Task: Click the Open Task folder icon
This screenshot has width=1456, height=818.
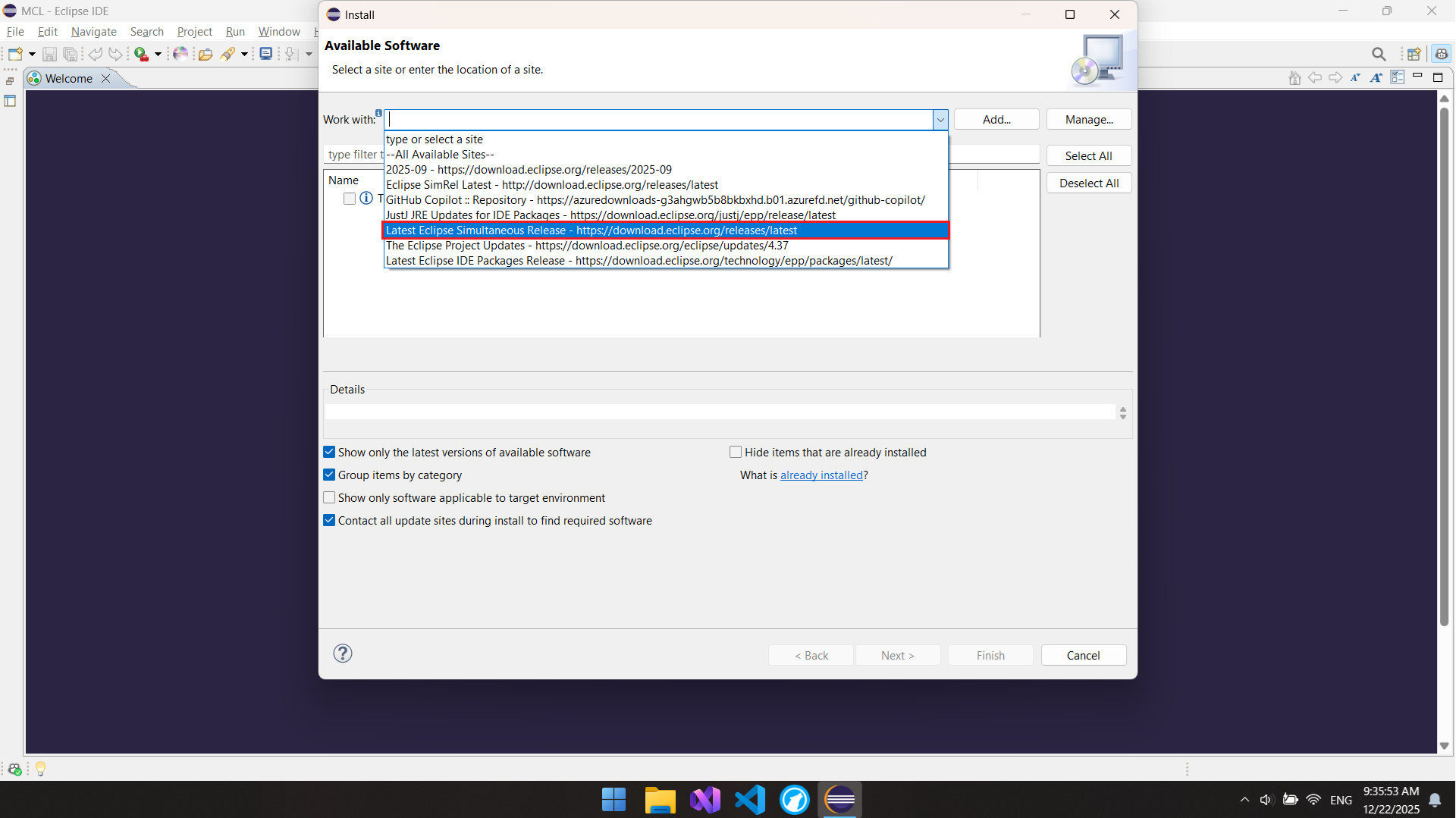Action: 205,54
